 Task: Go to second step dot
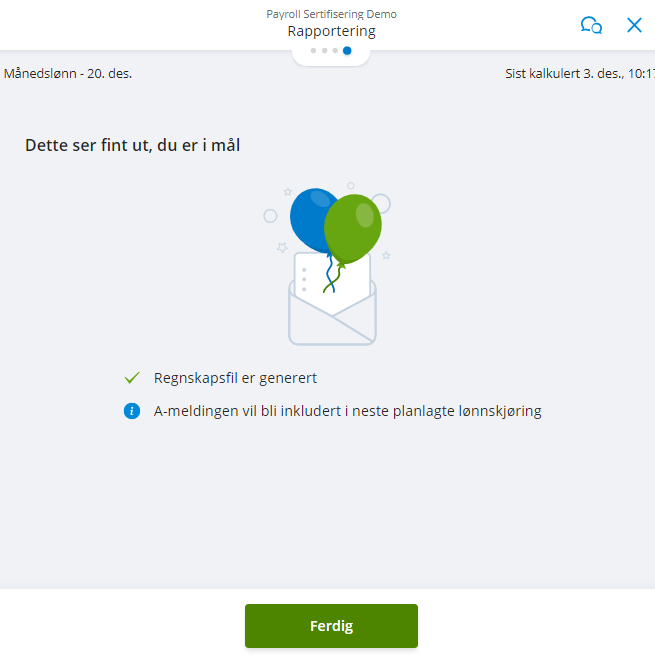[x=325, y=51]
